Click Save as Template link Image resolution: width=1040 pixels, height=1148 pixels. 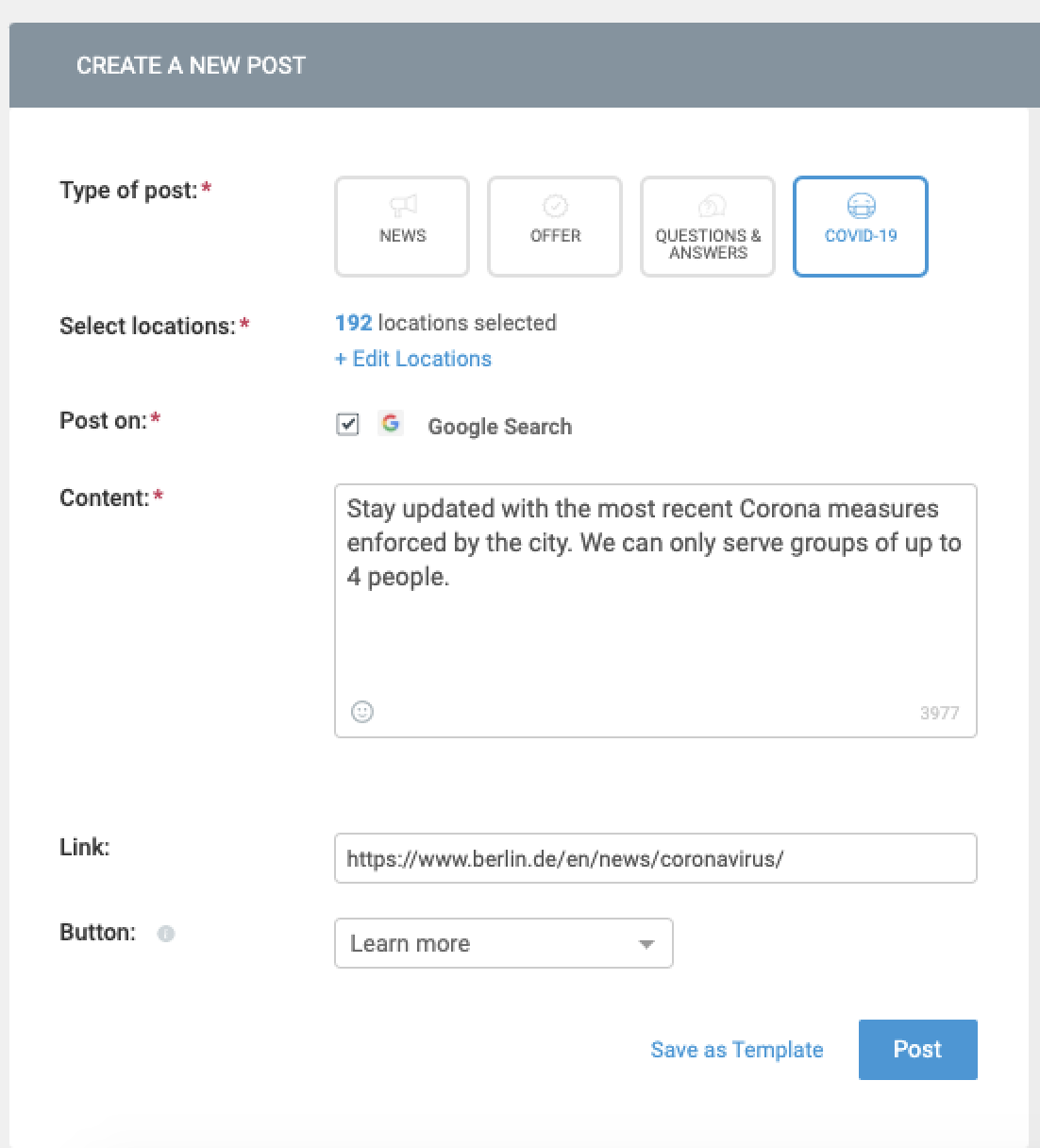737,1050
